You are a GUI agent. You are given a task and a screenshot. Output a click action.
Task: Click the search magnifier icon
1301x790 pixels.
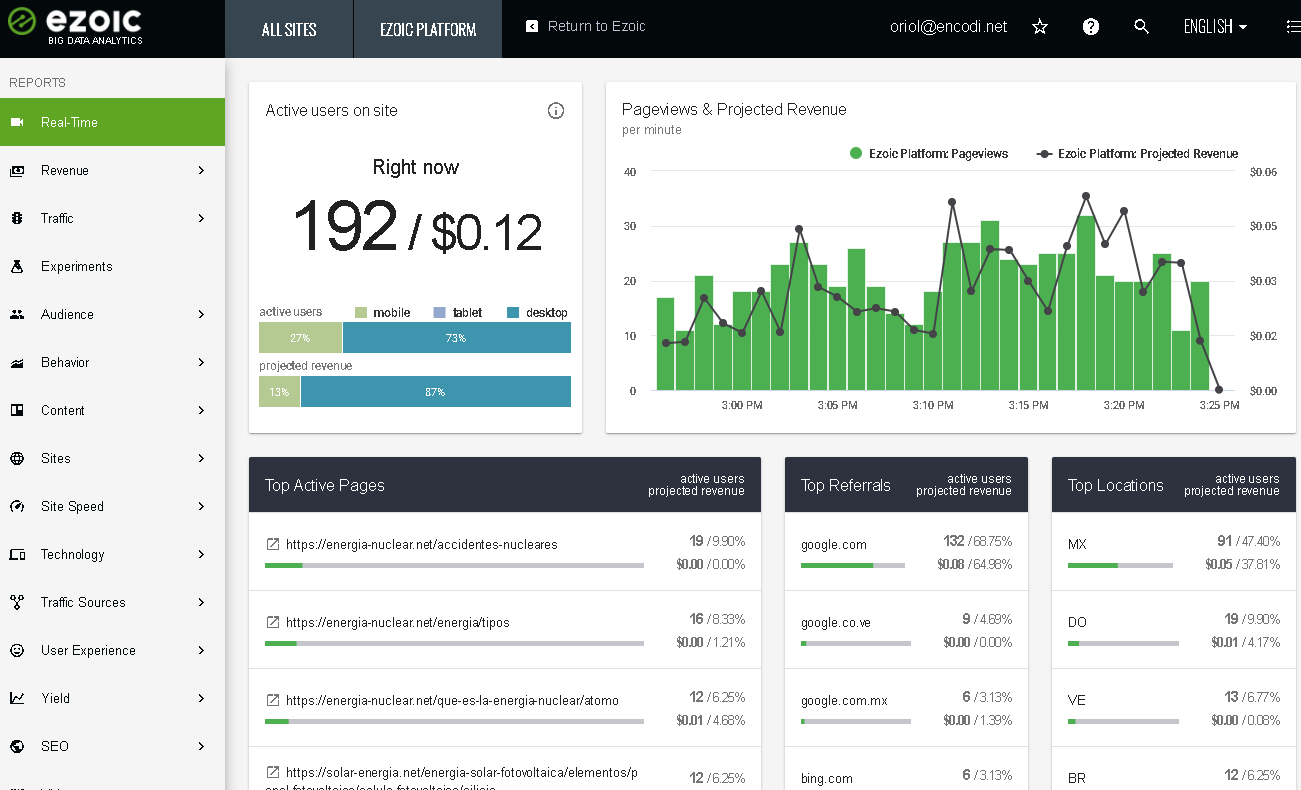pos(1142,27)
